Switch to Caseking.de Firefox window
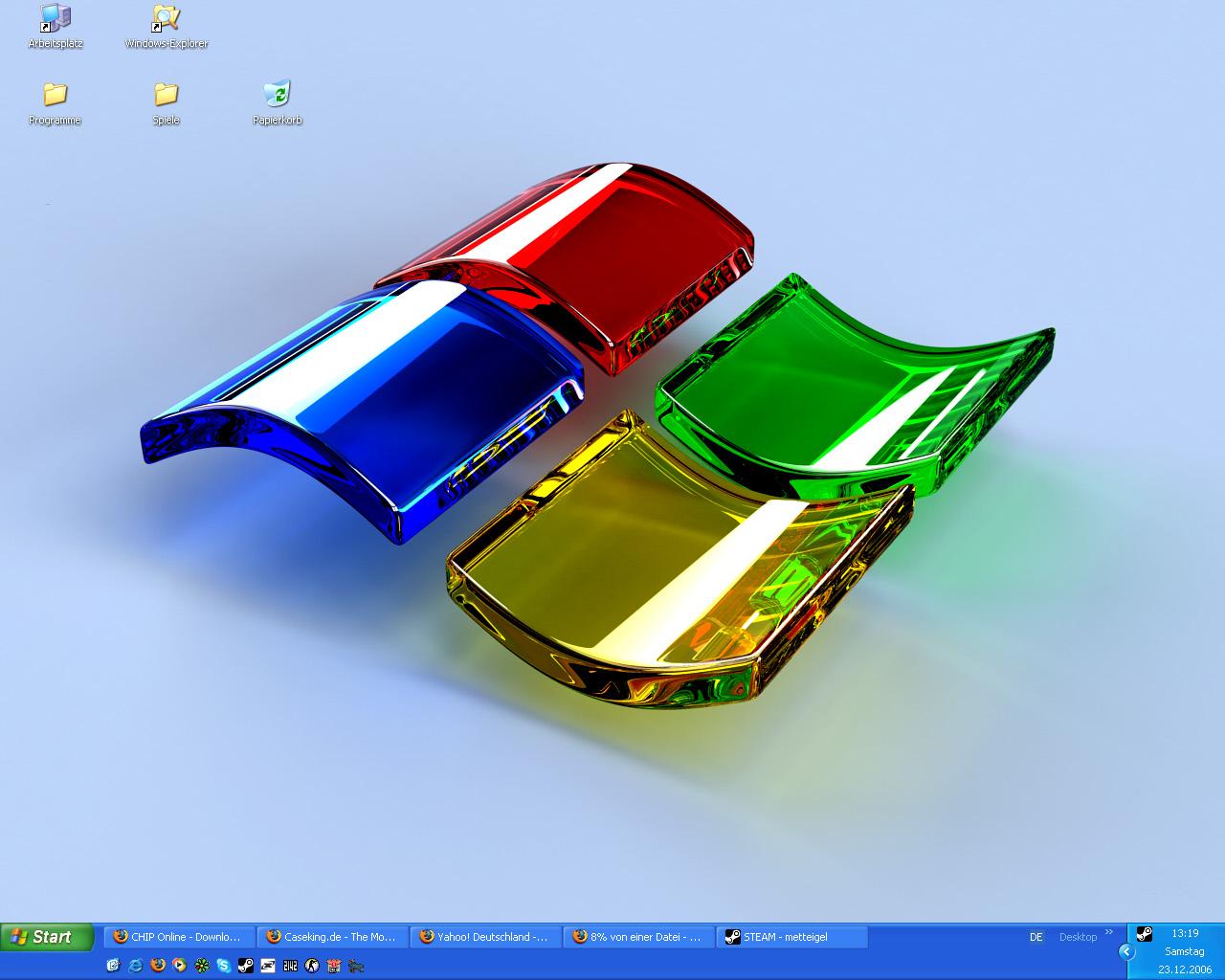 click(x=333, y=937)
